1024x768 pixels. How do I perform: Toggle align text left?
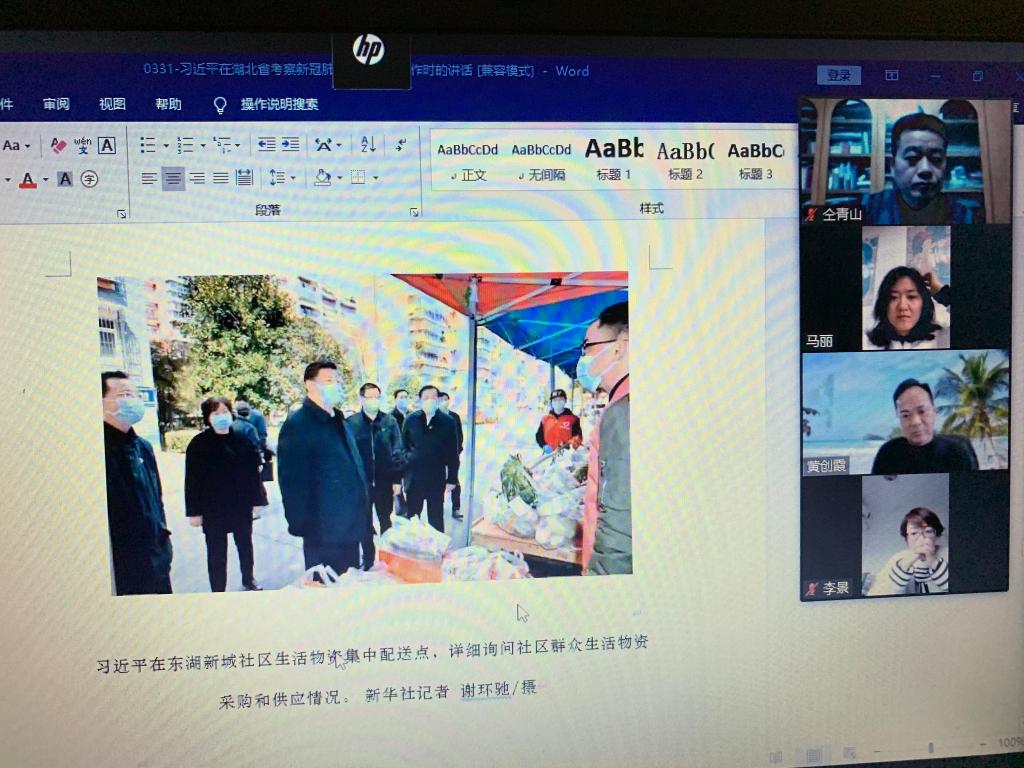click(x=149, y=178)
